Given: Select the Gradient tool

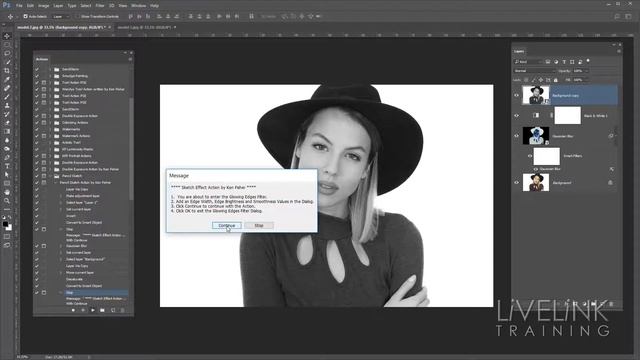Looking at the screenshot, I should tap(7, 131).
